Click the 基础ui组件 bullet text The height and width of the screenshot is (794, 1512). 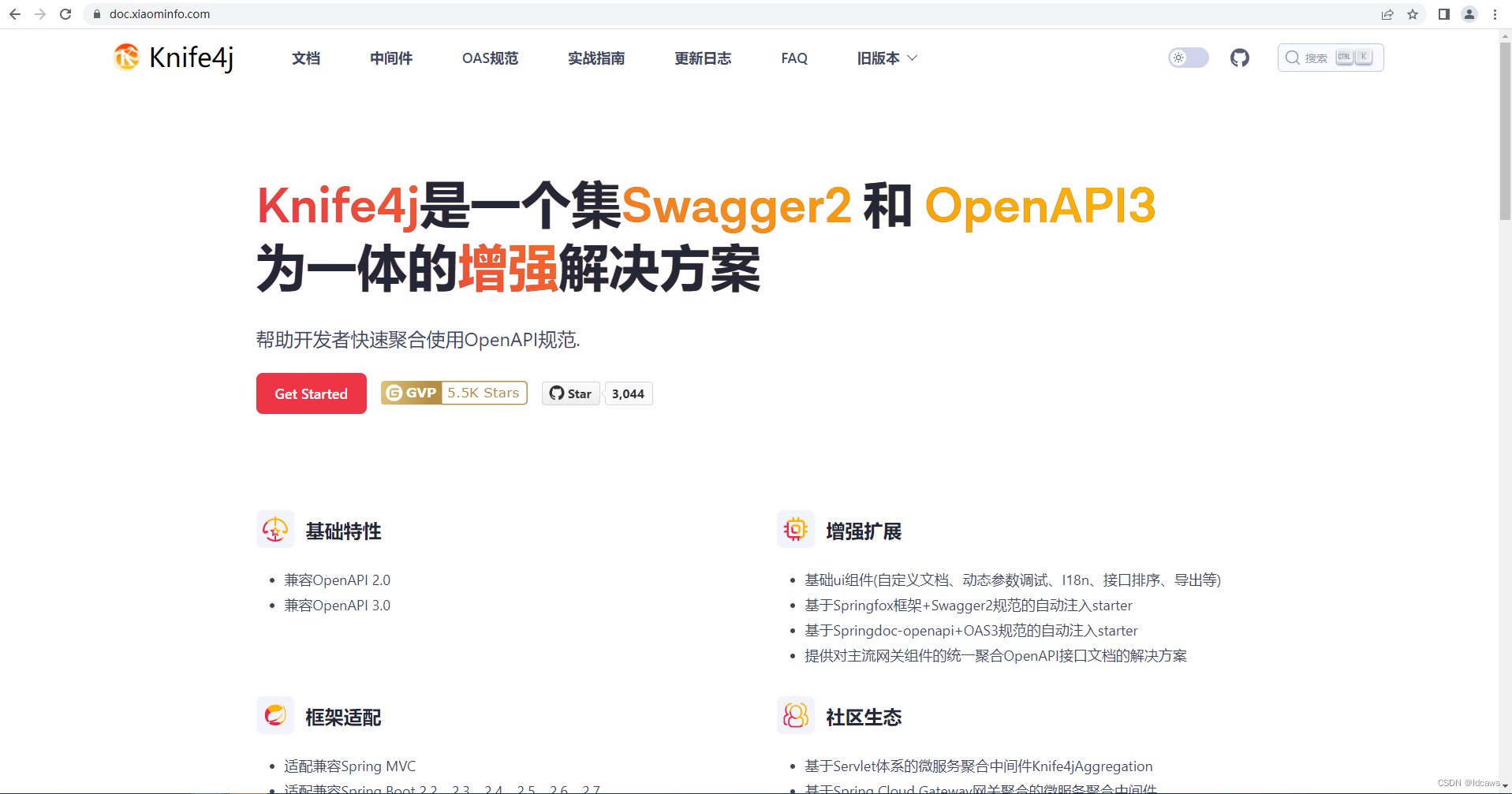(1013, 580)
